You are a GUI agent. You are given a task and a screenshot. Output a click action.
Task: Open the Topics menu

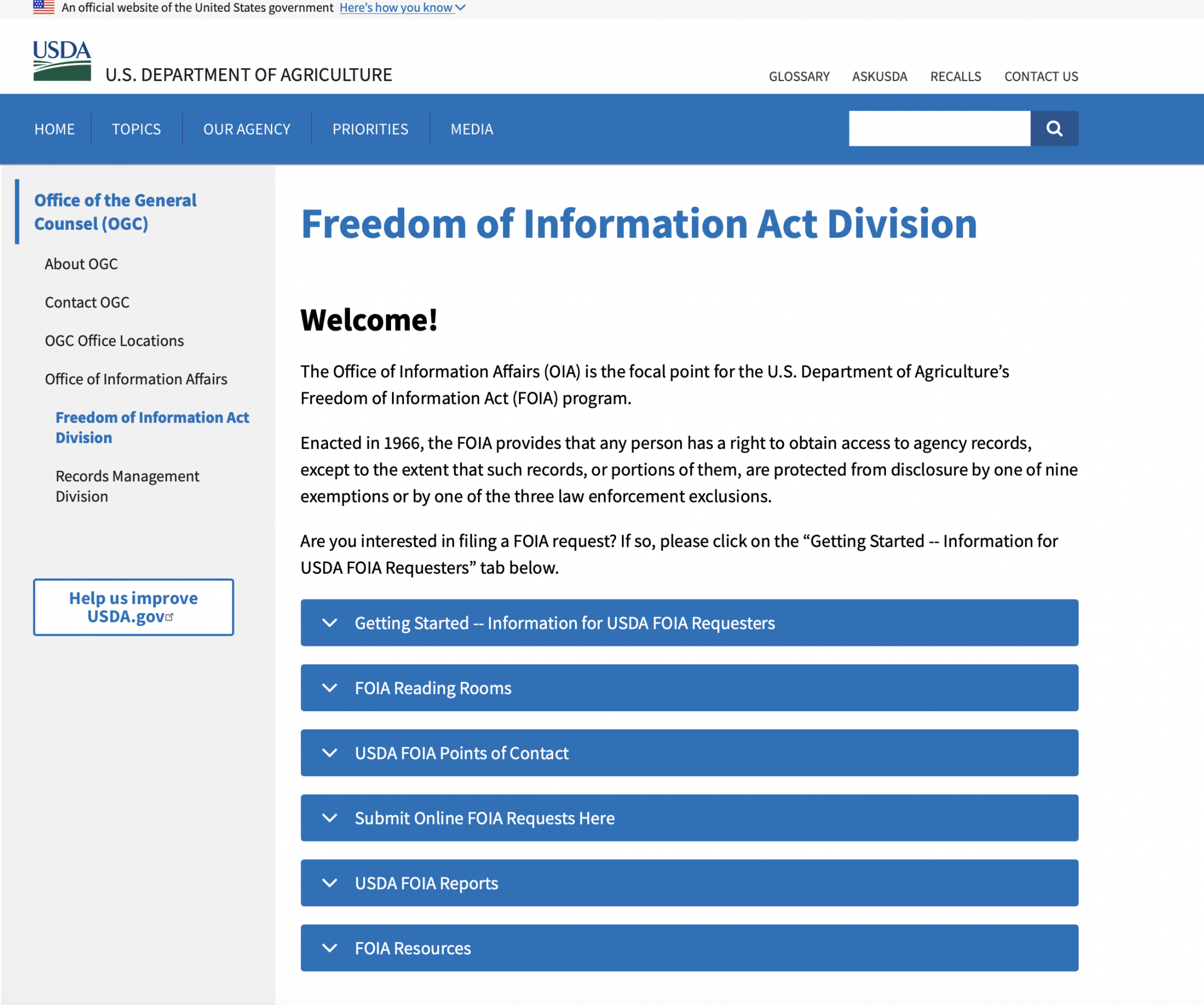pyautogui.click(x=136, y=129)
